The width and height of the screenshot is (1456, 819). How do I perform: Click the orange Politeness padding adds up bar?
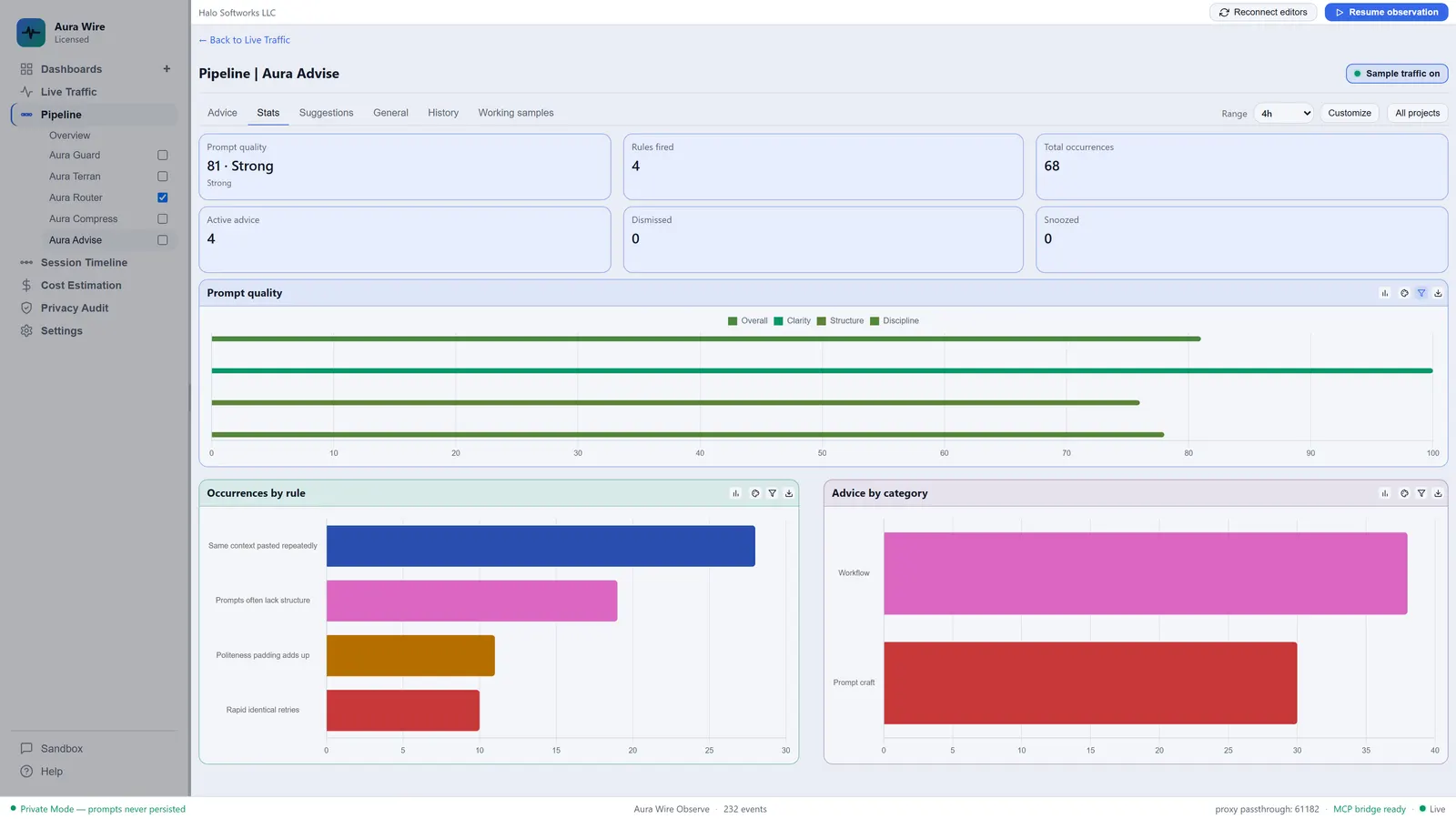click(x=410, y=656)
